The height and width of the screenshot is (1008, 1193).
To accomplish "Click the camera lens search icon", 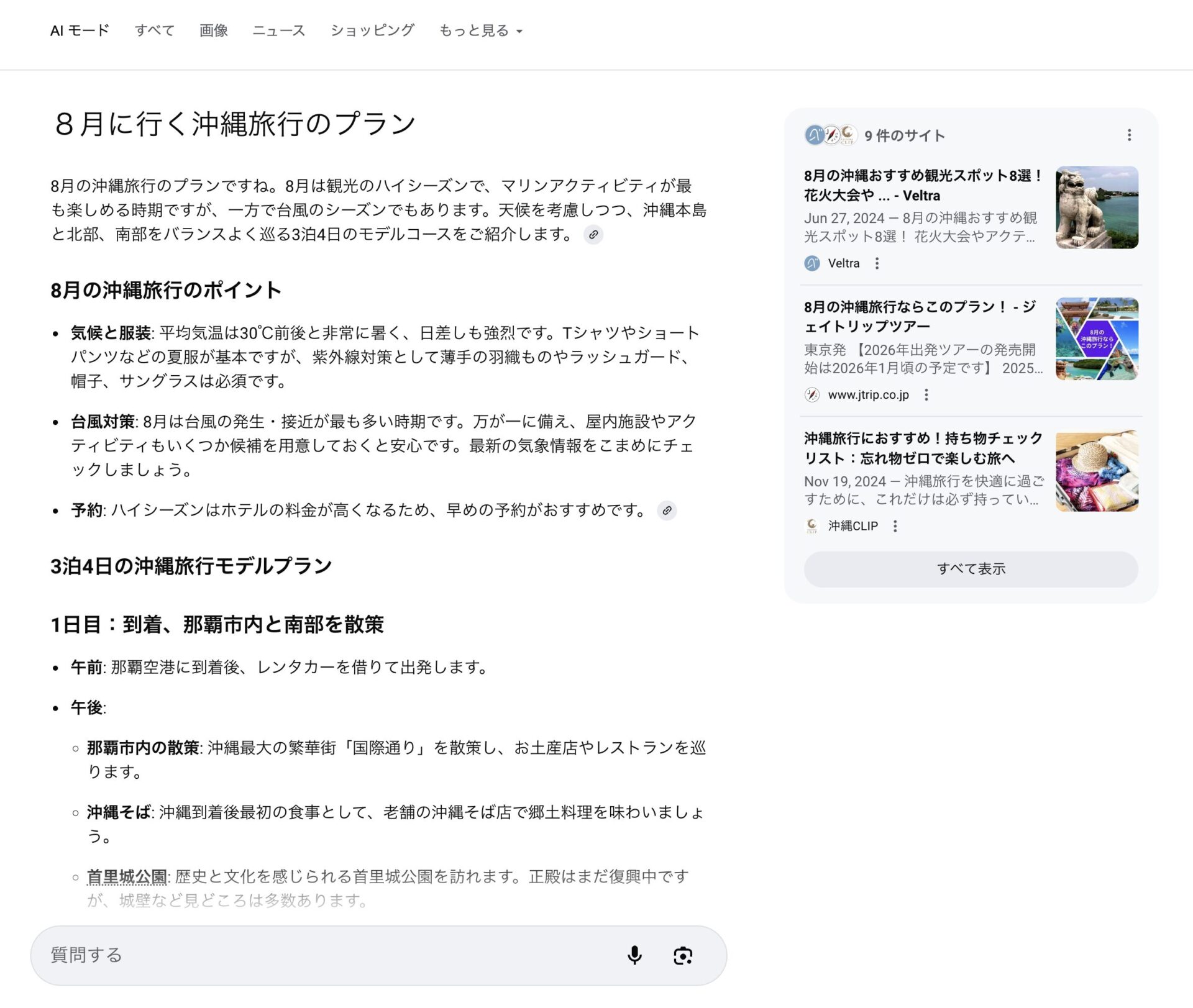I will (683, 955).
